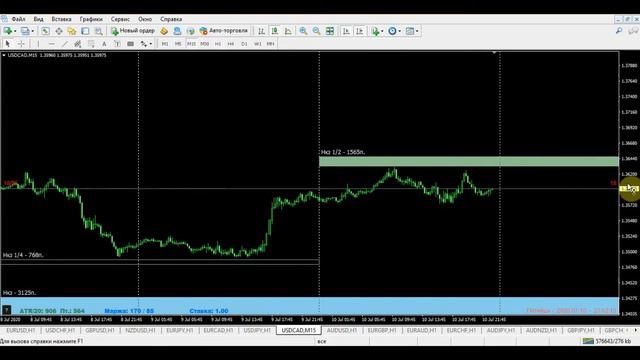This screenshot has width=640, height=360.
Task: Click the connection status 576643/276 kb
Action: (x=607, y=341)
